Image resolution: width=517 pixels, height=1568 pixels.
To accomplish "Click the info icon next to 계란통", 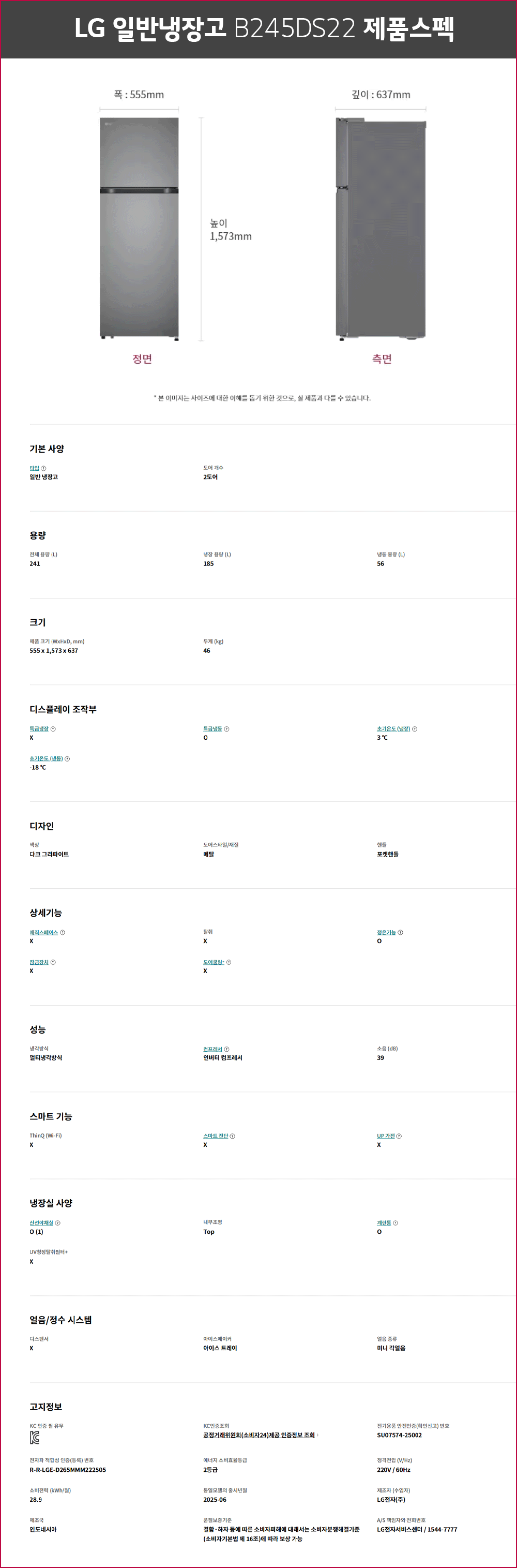I will (x=396, y=1223).
